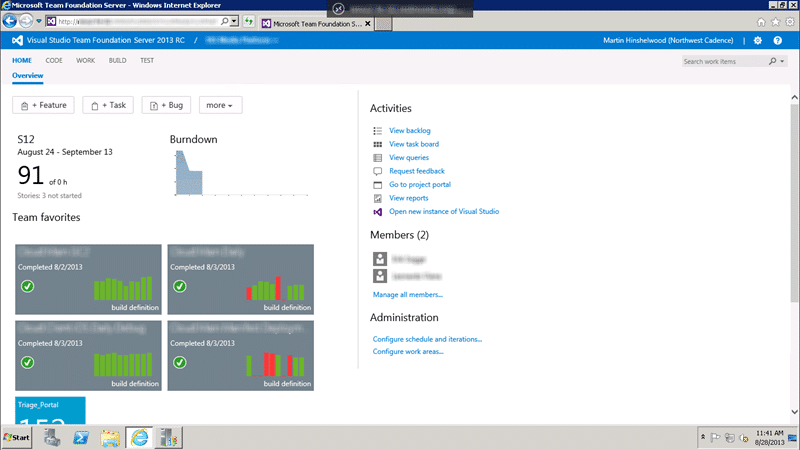800x450 pixels.
Task: Open the build tile completed 8/2/2013
Action: (x=88, y=279)
